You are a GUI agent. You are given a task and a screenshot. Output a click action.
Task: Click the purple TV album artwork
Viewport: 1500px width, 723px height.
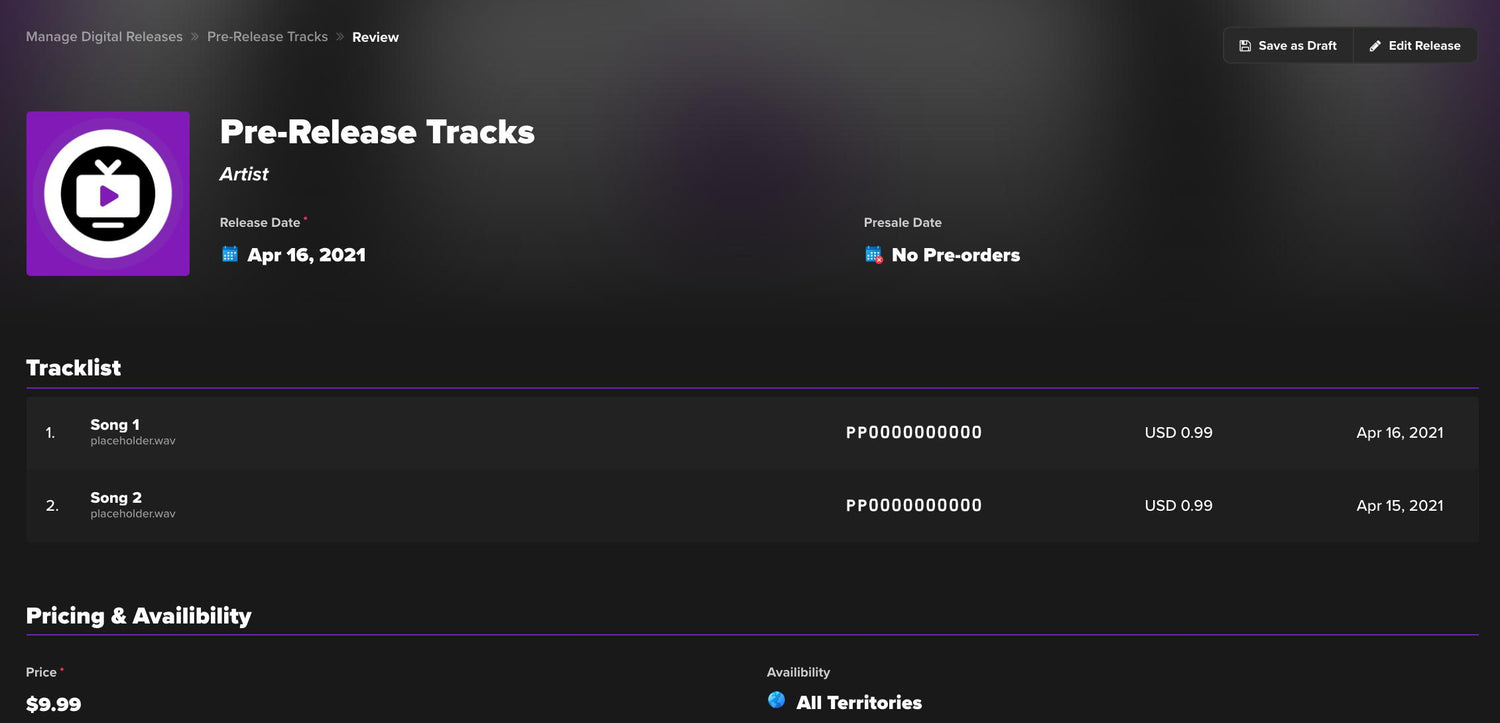click(108, 193)
